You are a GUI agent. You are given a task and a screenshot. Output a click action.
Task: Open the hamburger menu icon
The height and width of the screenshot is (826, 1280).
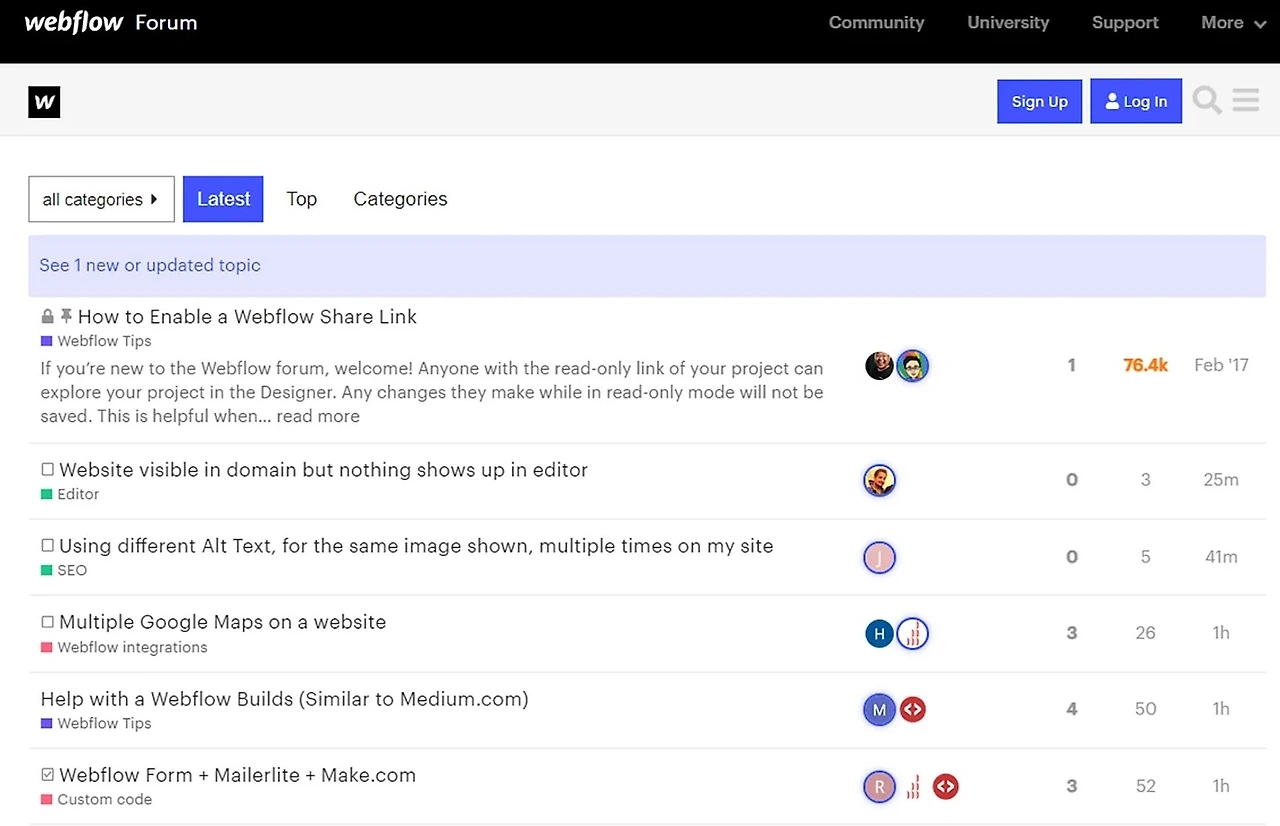[x=1246, y=101]
